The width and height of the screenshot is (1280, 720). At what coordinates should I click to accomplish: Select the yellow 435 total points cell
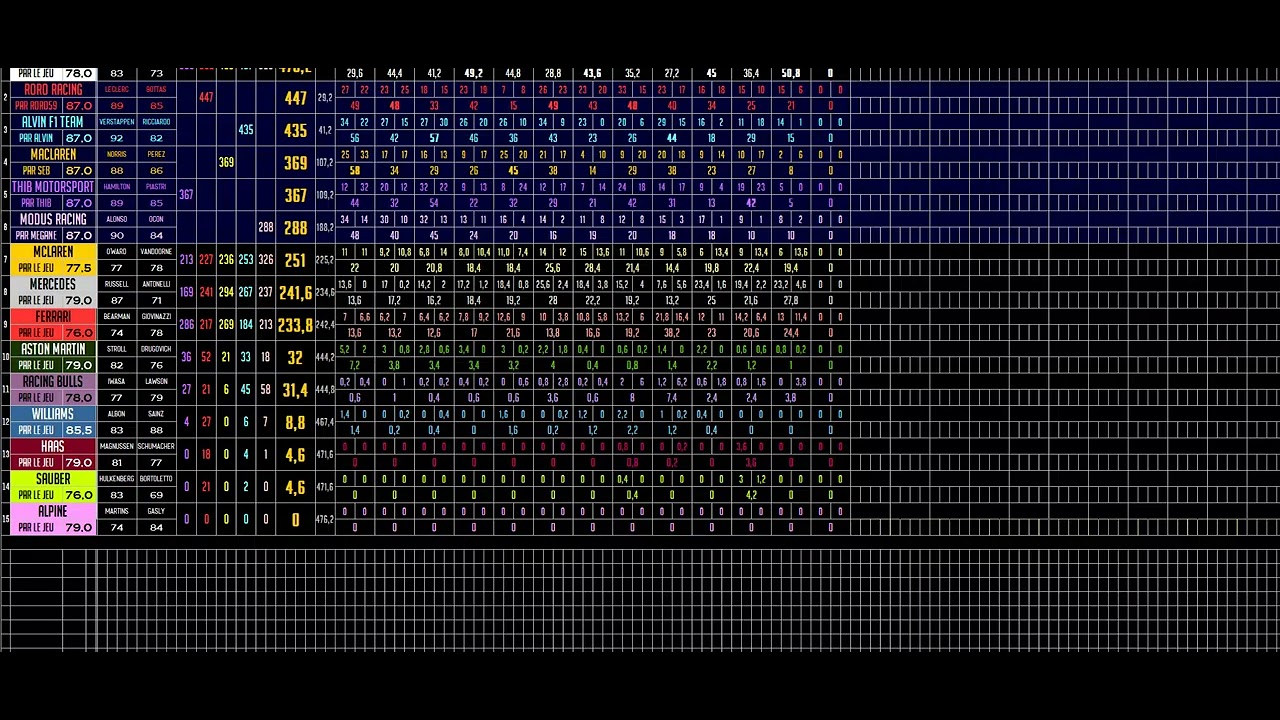295,130
